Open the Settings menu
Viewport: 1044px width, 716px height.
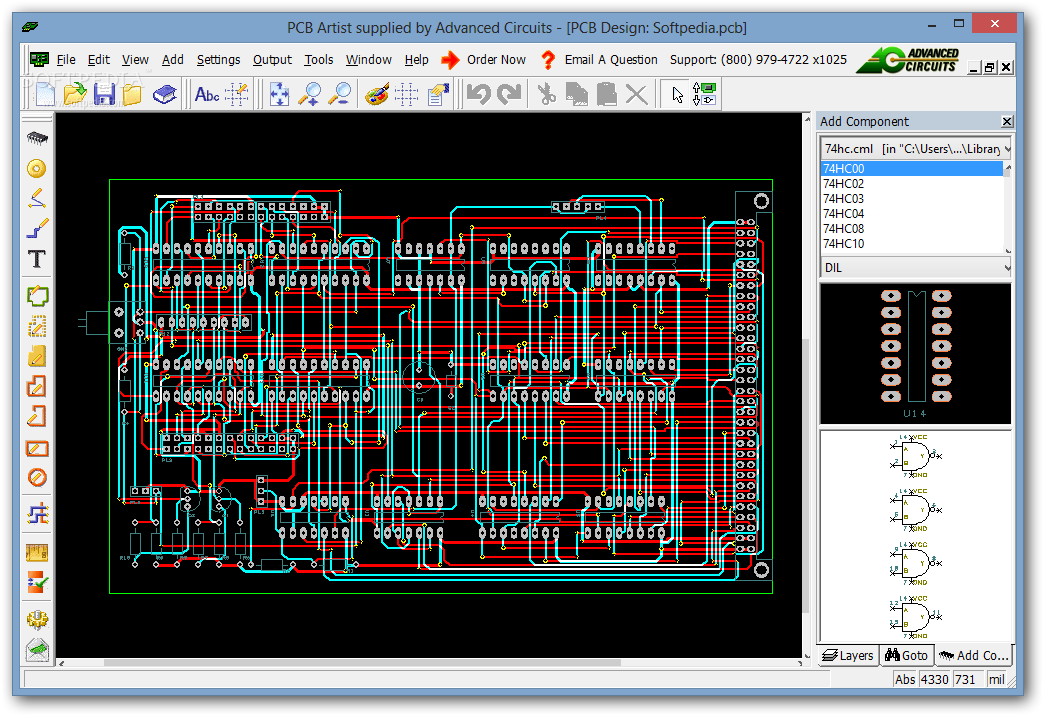(218, 59)
